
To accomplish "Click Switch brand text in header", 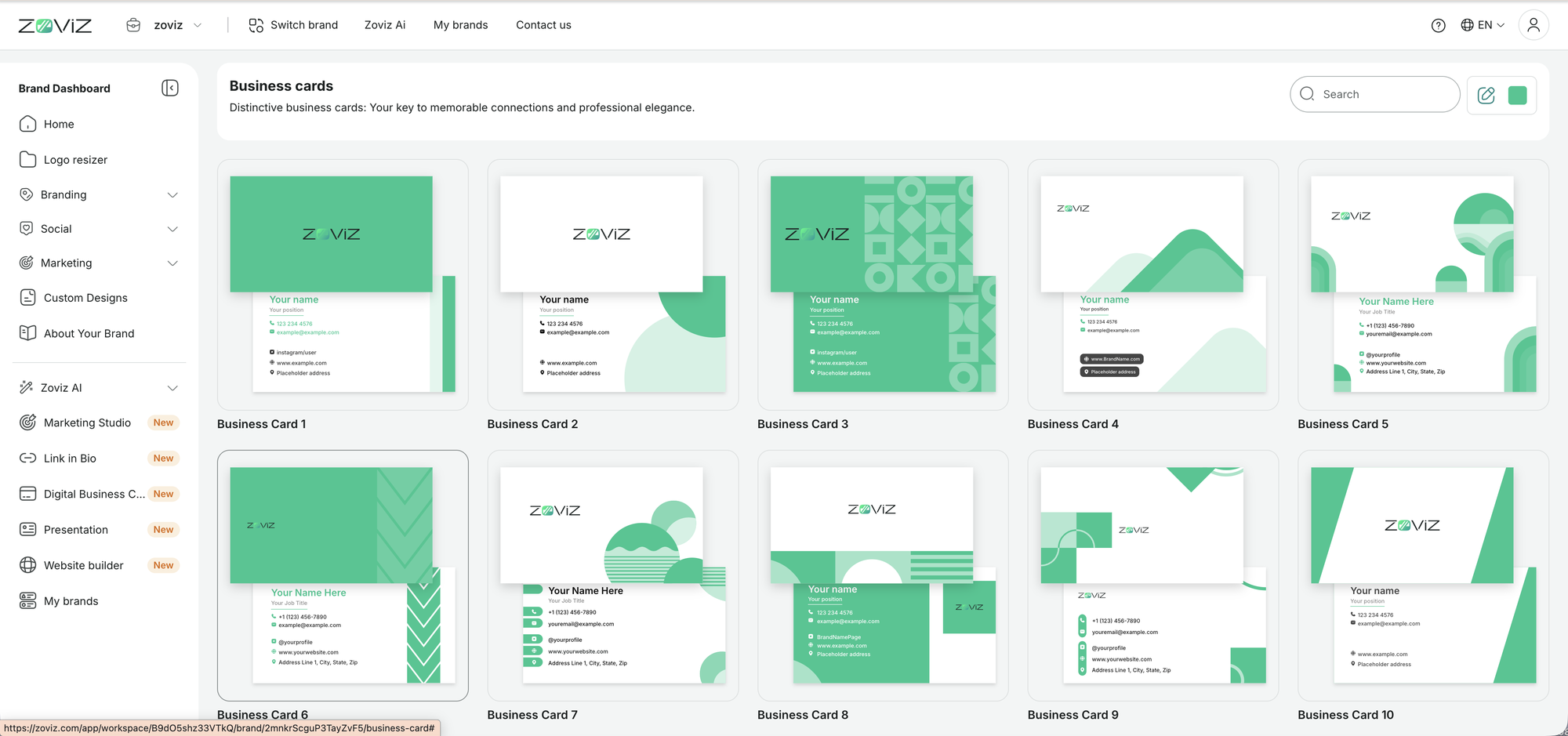I will (x=304, y=25).
